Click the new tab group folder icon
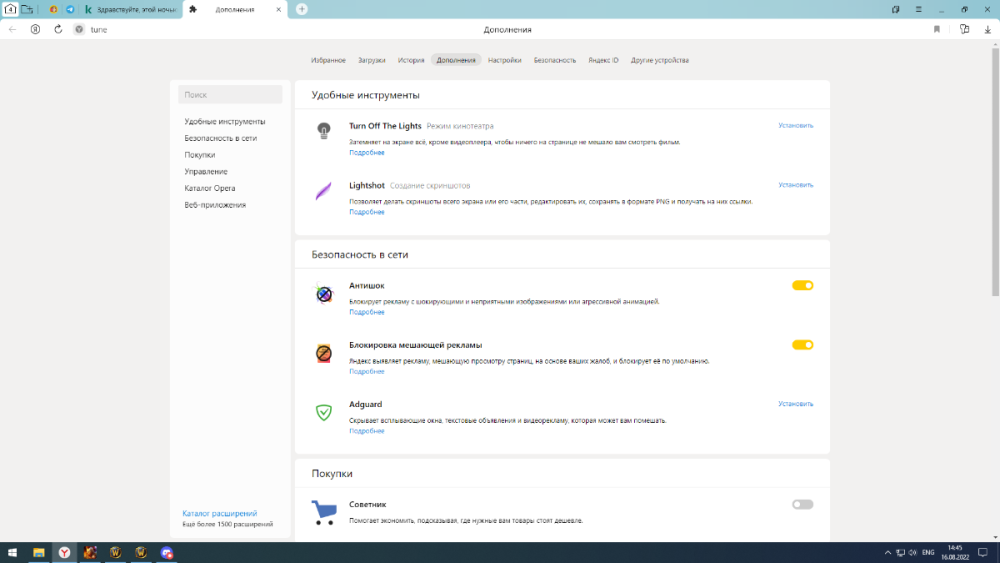This screenshot has height=563, width=1000. click(x=27, y=10)
